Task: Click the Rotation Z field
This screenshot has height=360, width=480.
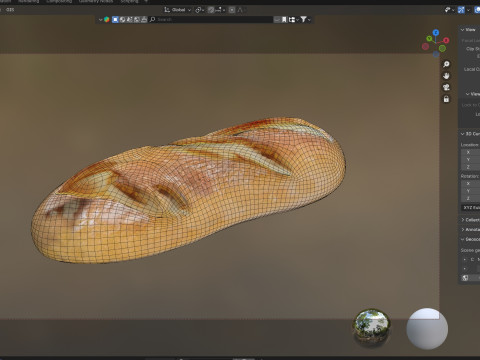Action: [470, 198]
